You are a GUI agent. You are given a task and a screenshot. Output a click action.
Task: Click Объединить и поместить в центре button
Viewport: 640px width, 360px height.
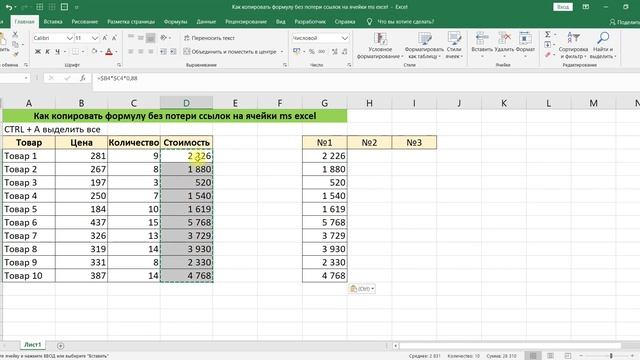[x=230, y=52]
